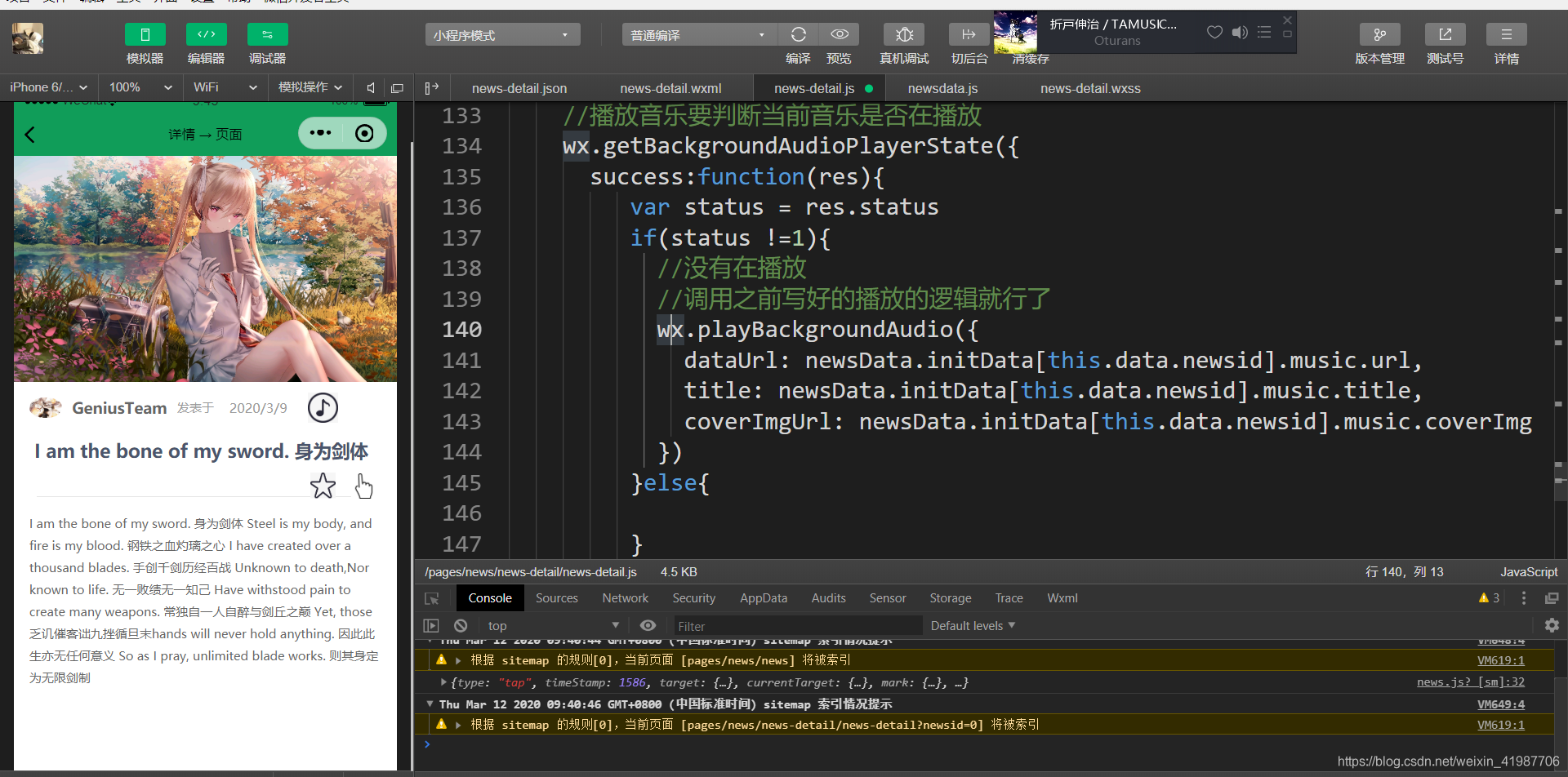Toggle simulator sound speaker icon
Screen dimensions: 1568x777
pyautogui.click(x=371, y=88)
